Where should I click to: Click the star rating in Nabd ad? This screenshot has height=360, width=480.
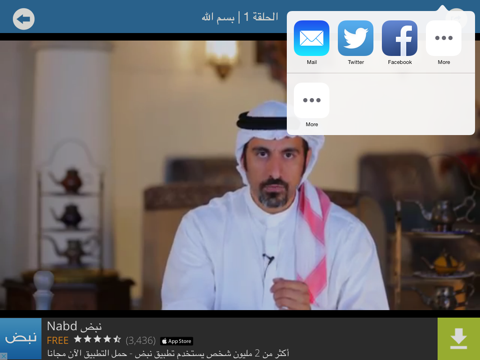[97, 340]
